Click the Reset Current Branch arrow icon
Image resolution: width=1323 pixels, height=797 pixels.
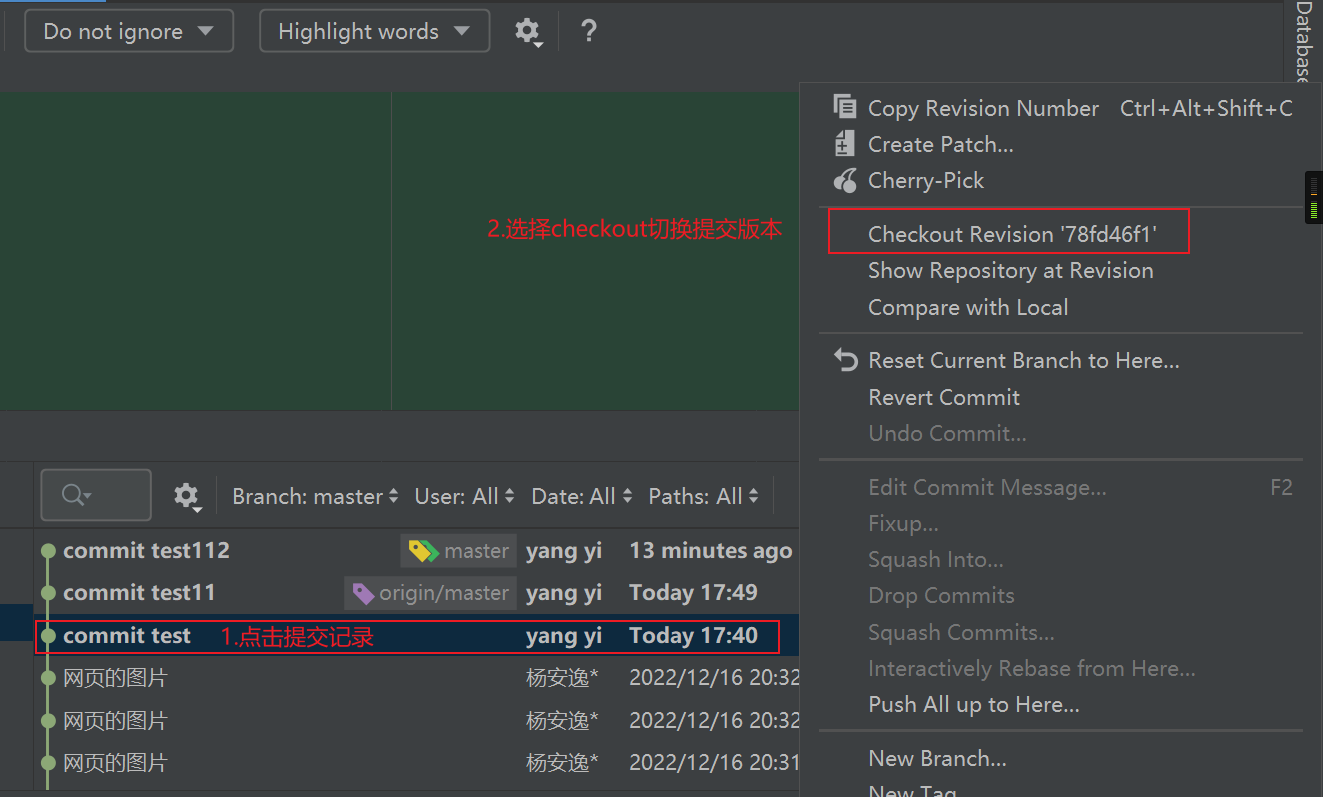pyautogui.click(x=846, y=360)
